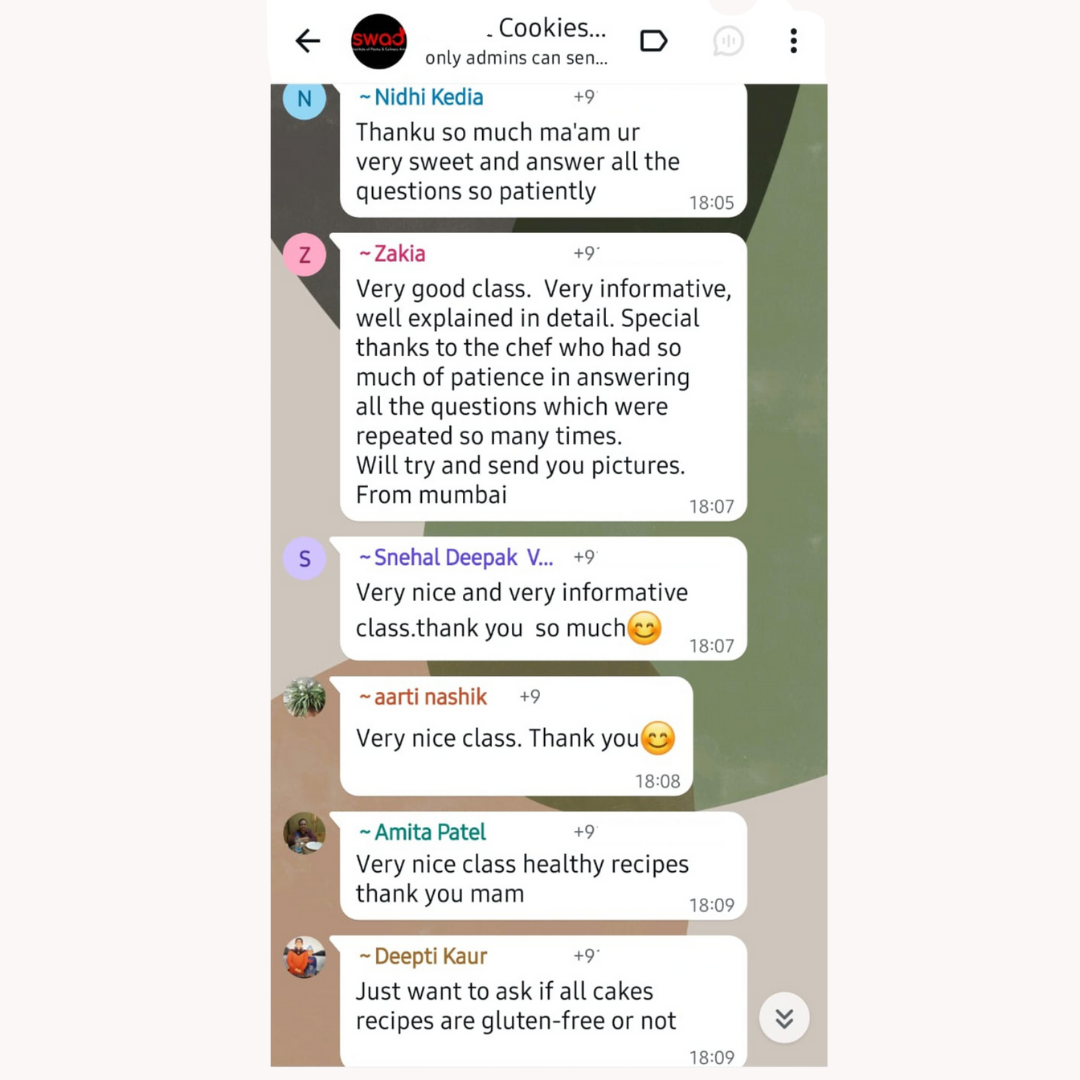Tap 'only admins can sen...' subtitle
The image size is (1080, 1080).
(x=516, y=58)
